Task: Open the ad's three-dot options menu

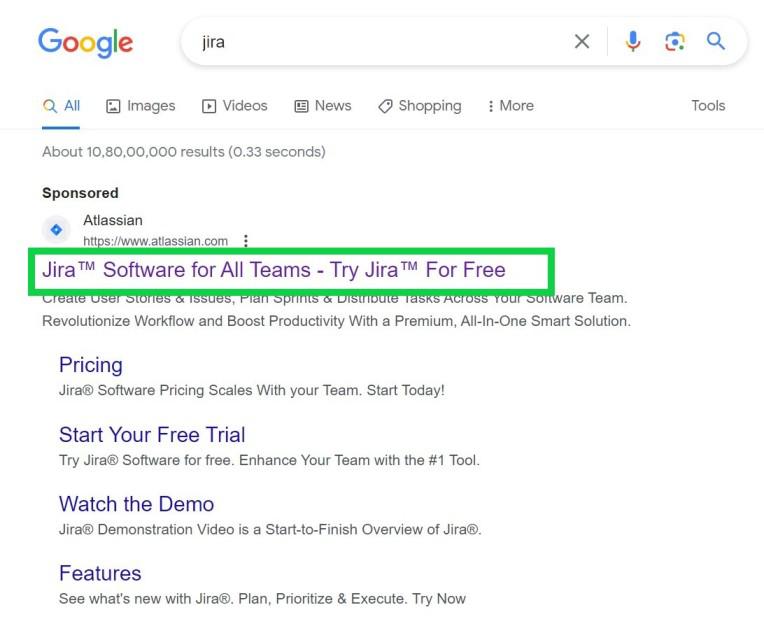Action: pyautogui.click(x=246, y=241)
